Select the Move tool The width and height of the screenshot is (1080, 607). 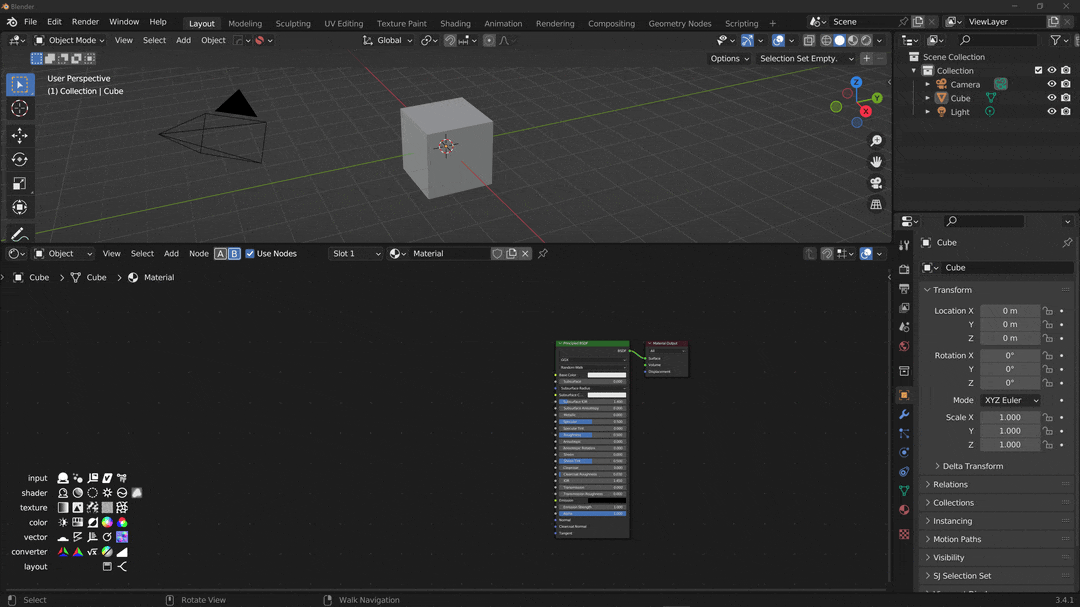(x=19, y=135)
